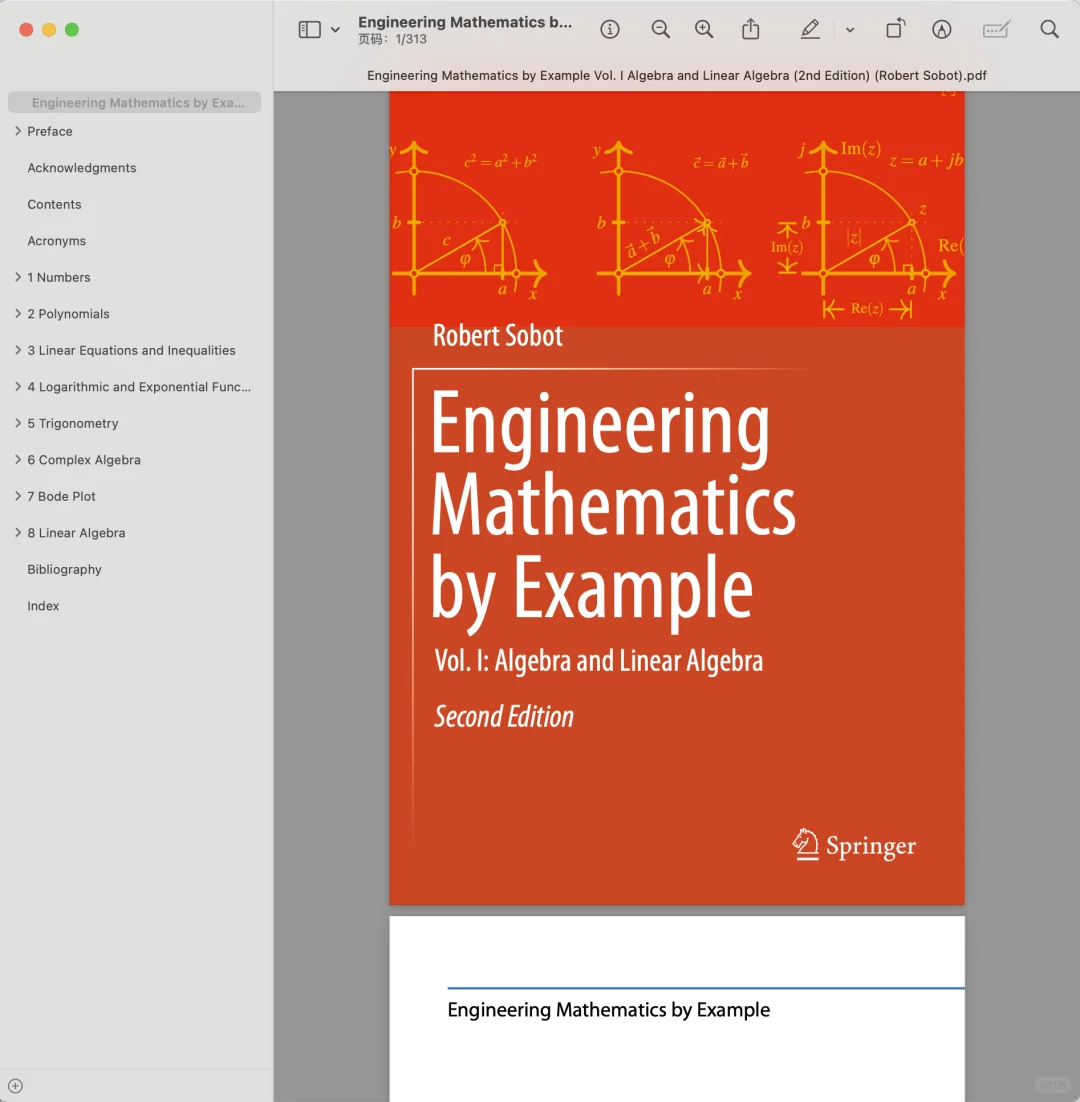This screenshot has width=1080, height=1102.
Task: Click the window title in the toolbar
Action: (465, 22)
